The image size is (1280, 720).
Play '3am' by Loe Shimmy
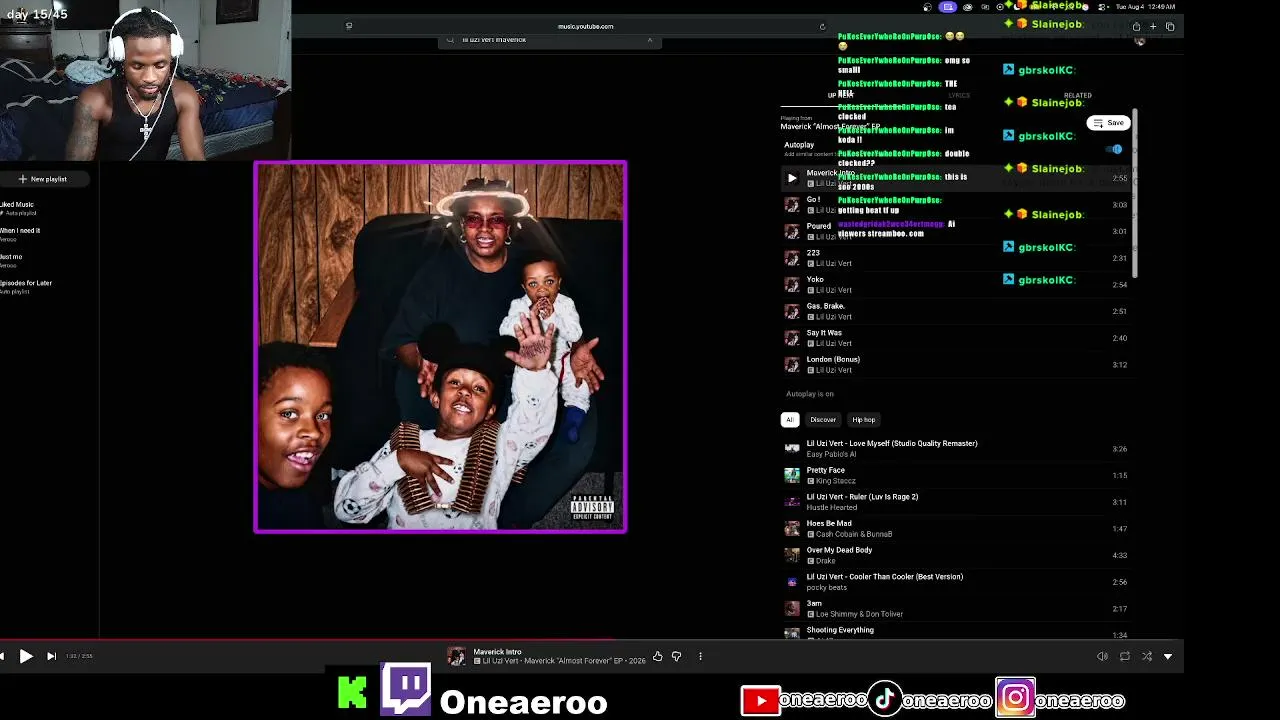coord(956,608)
